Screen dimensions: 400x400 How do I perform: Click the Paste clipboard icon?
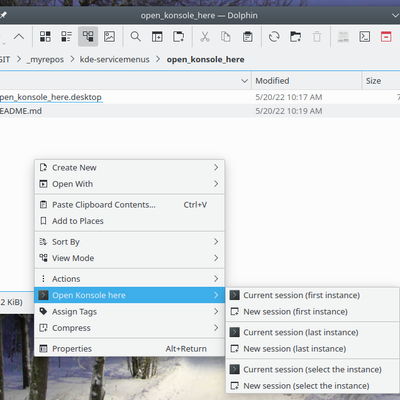247,36
